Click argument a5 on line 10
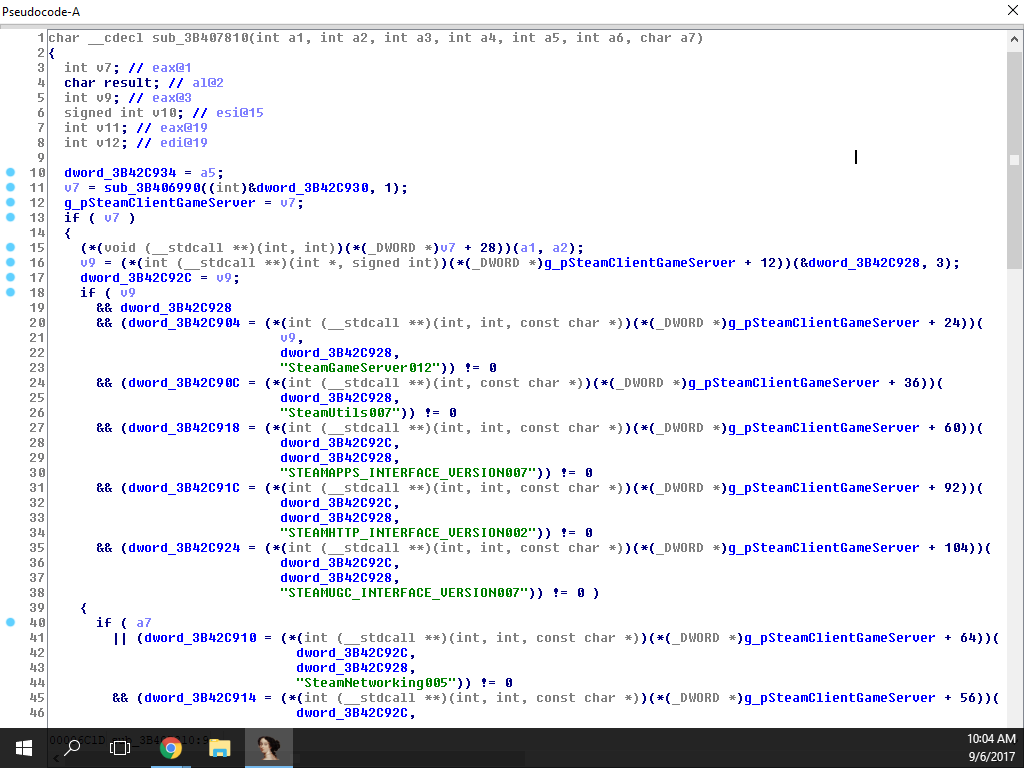The height and width of the screenshot is (768, 1024). (208, 173)
